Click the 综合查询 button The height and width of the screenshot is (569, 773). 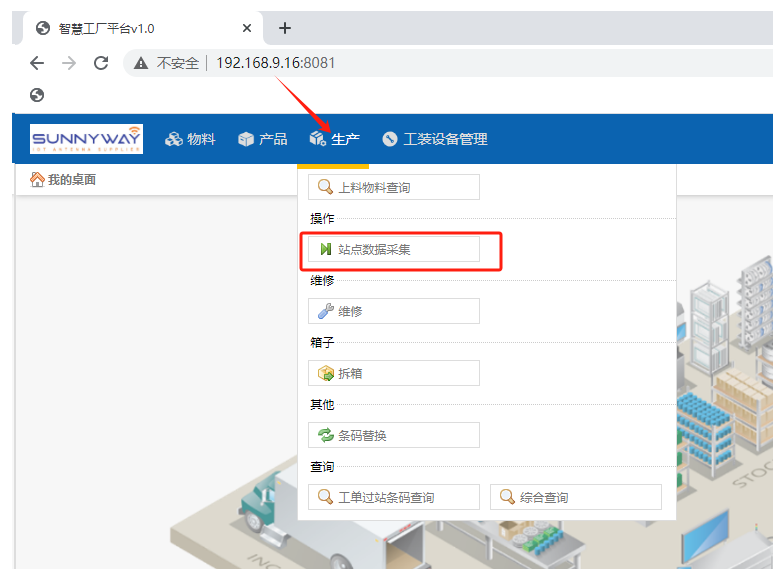point(575,497)
